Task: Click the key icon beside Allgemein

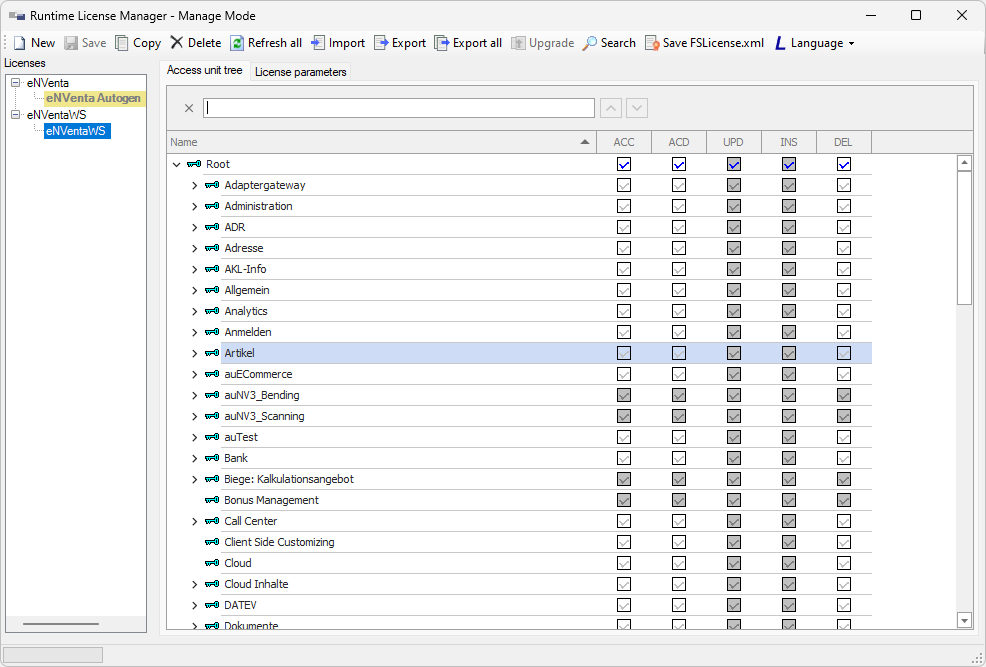Action: pos(213,290)
